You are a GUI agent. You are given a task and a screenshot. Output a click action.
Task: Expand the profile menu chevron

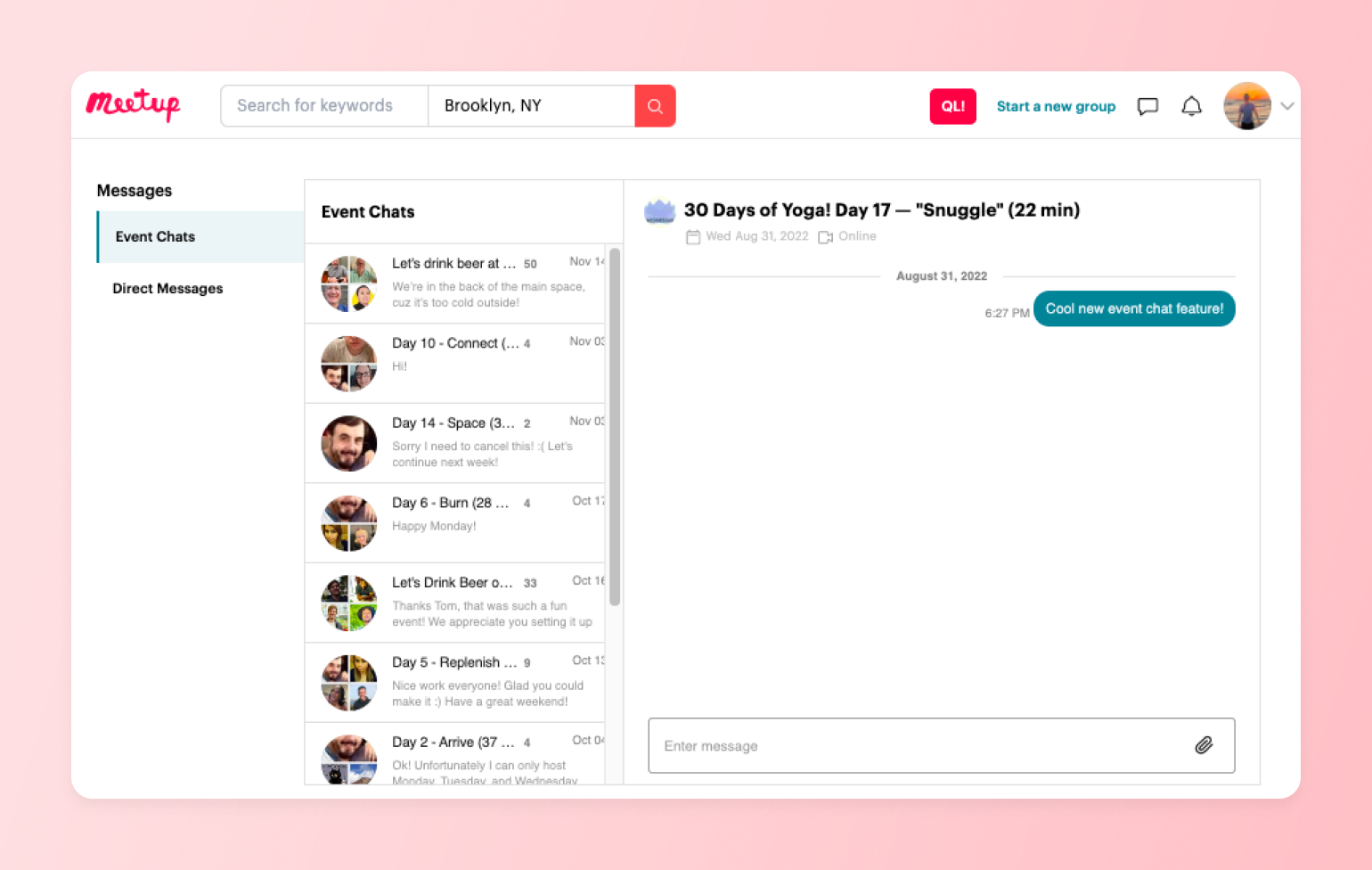pyautogui.click(x=1287, y=106)
